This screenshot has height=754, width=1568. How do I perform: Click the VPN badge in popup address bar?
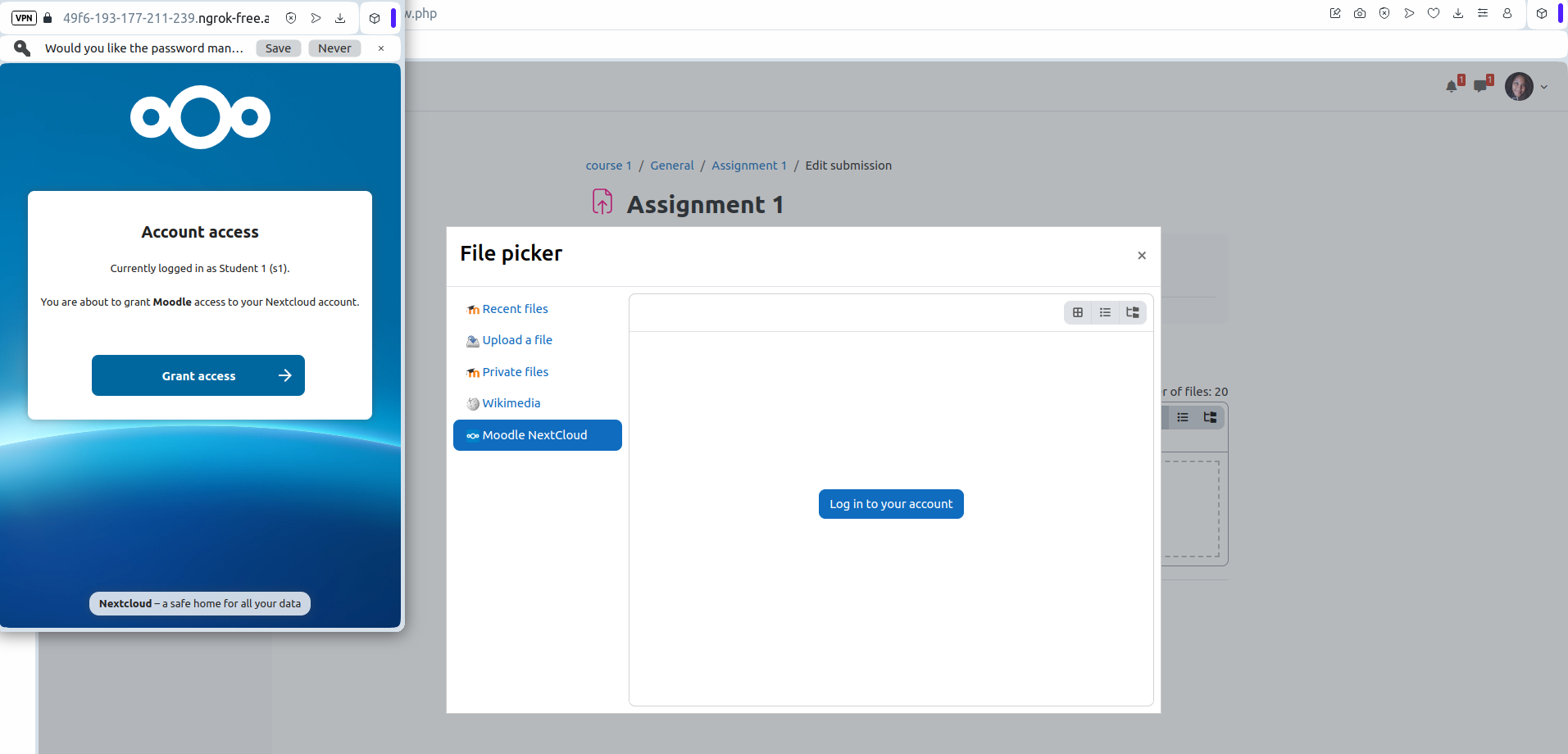[x=24, y=18]
